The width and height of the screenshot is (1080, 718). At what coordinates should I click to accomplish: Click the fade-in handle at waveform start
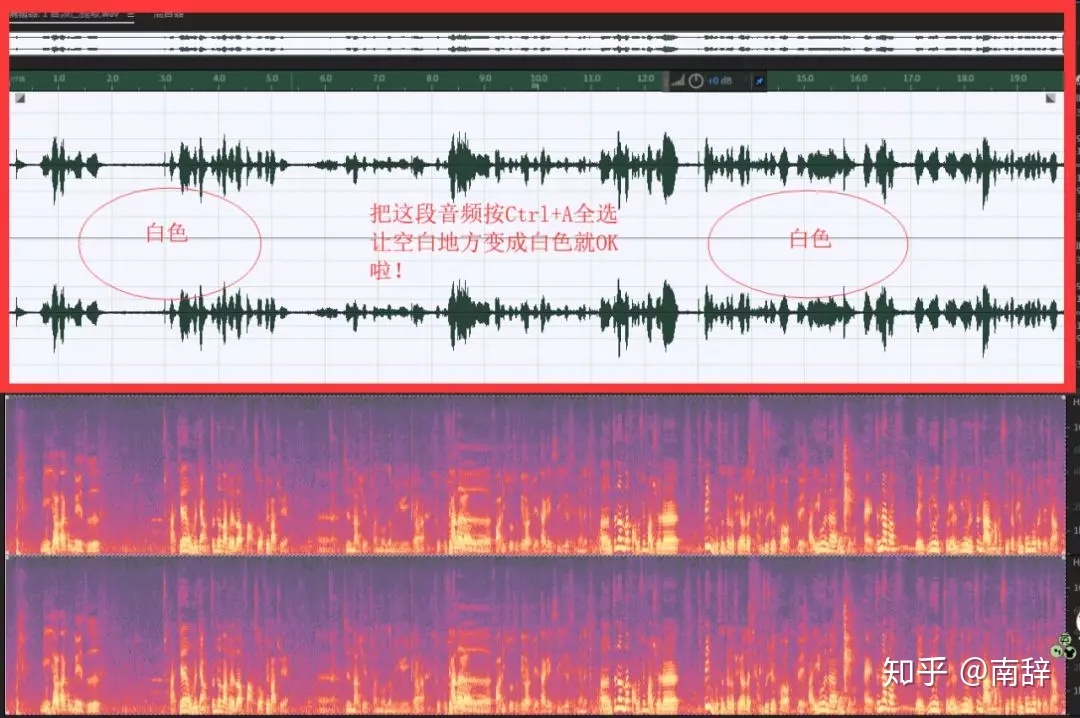20,99
